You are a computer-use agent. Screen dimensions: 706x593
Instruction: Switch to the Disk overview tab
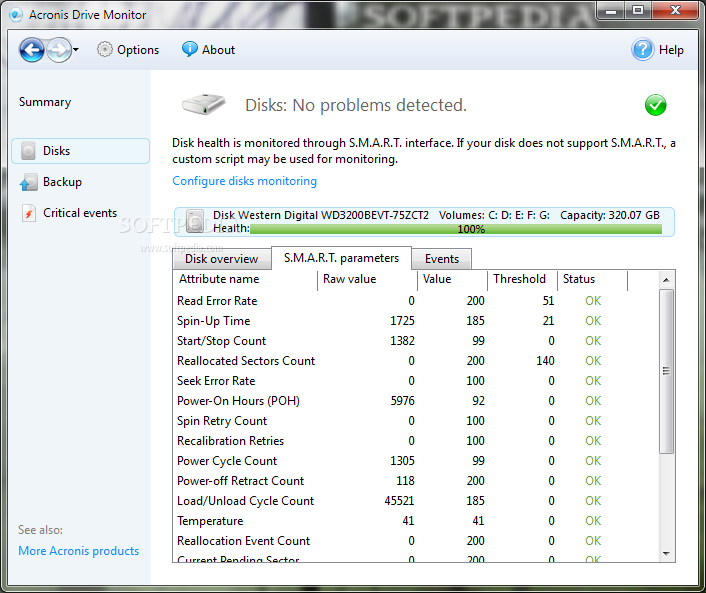[x=222, y=259]
